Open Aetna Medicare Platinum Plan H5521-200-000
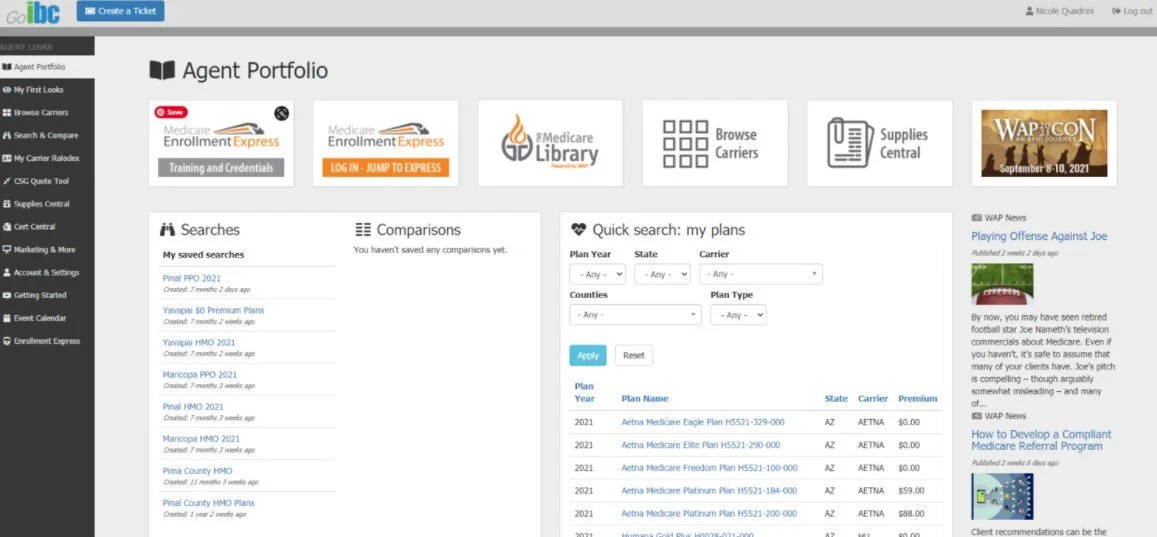The image size is (1157, 537). coord(709,514)
